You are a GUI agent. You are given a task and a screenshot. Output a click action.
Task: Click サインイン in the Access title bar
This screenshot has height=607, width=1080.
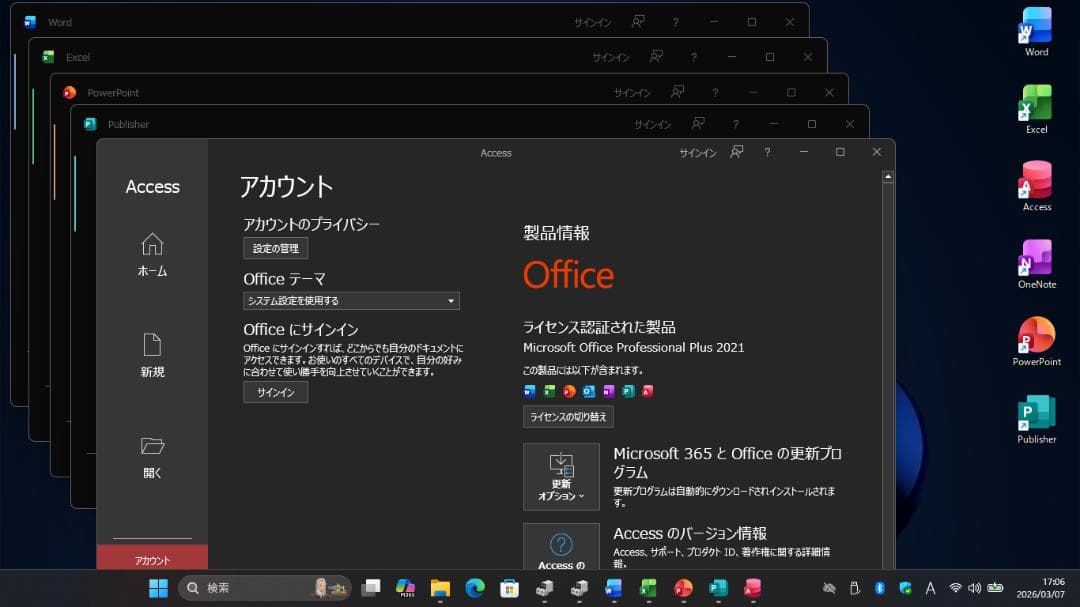698,153
